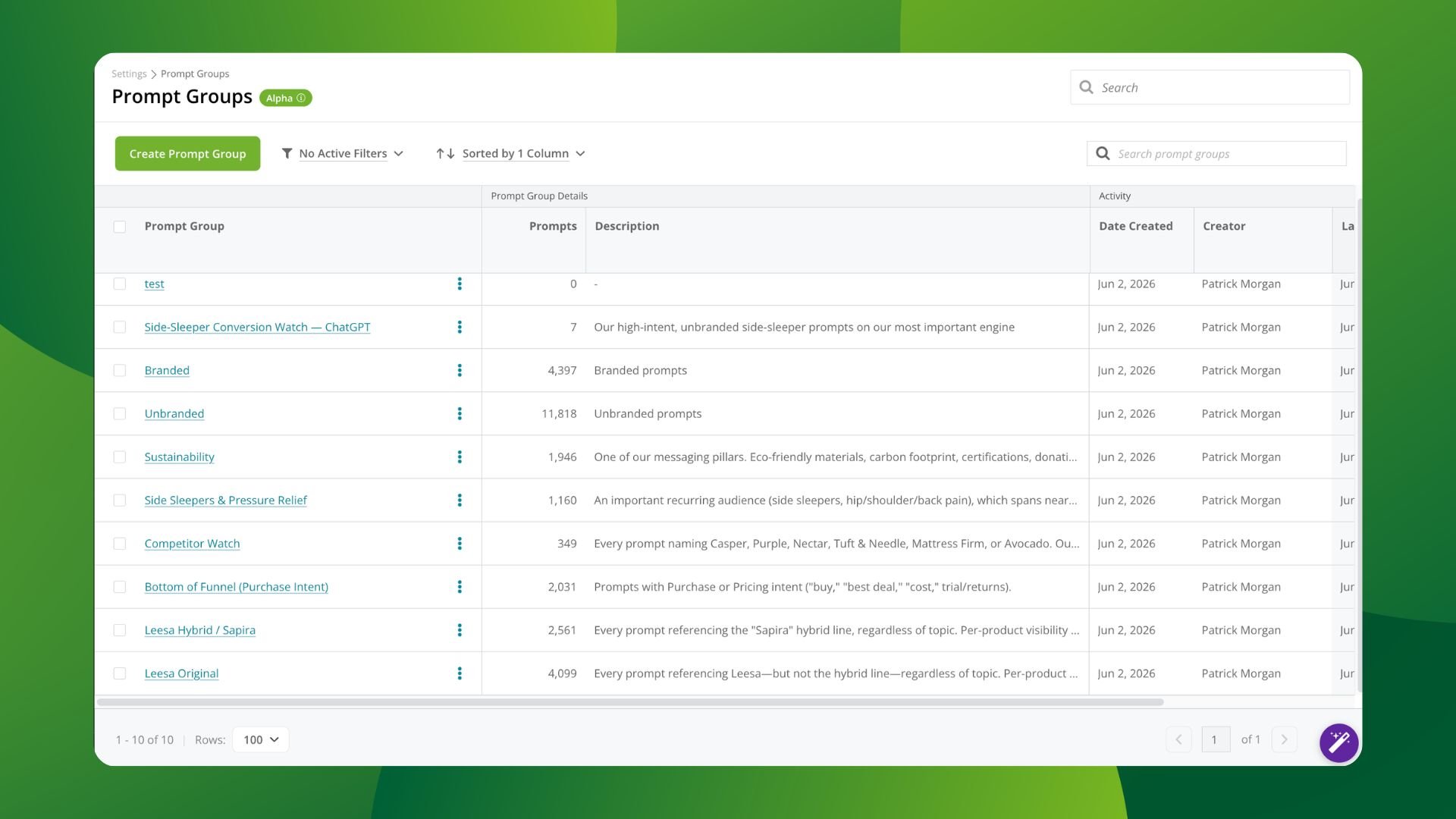Check the box for the test row
The height and width of the screenshot is (819, 1456).
coord(120,284)
